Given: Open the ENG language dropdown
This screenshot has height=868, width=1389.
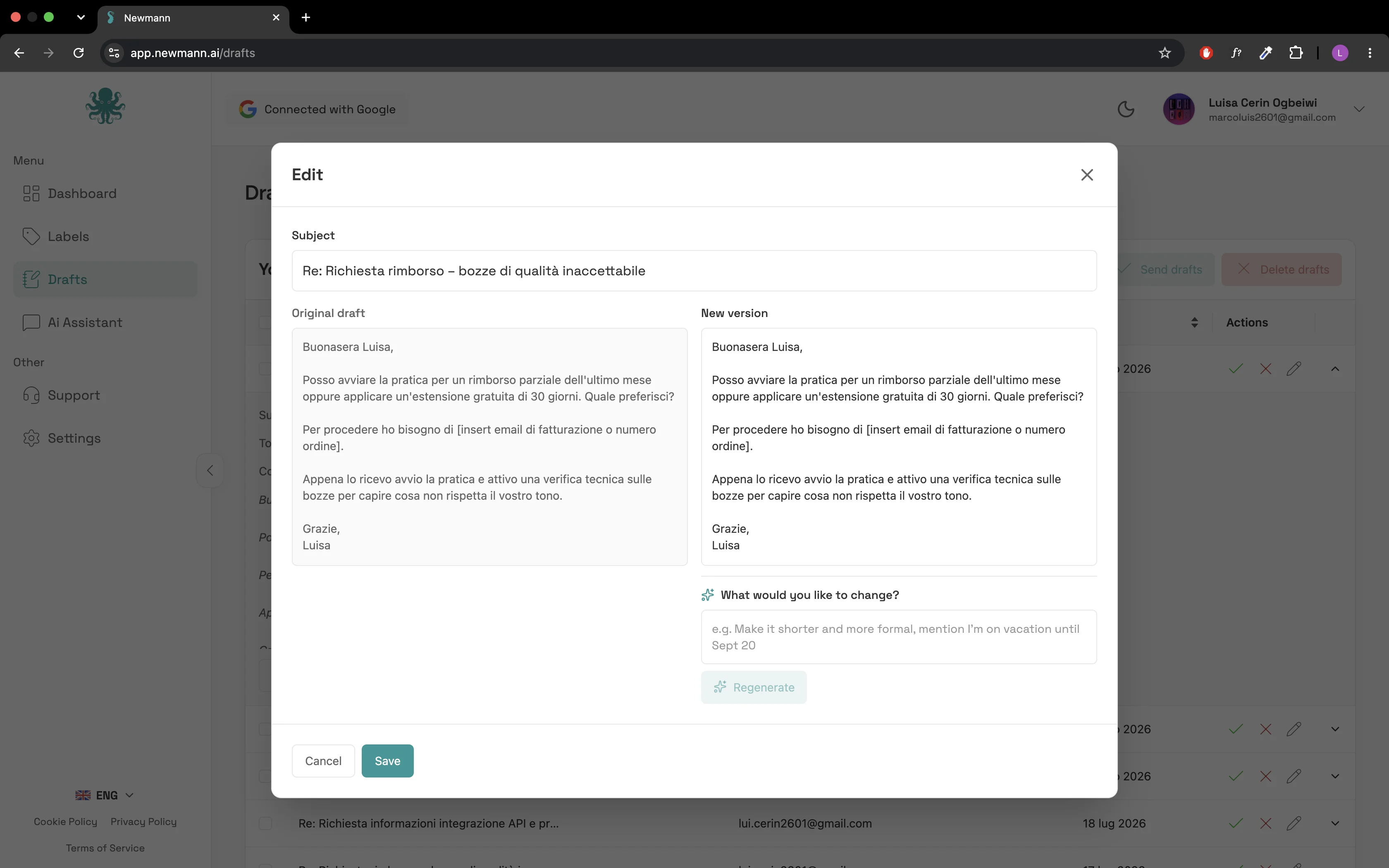Looking at the screenshot, I should pyautogui.click(x=105, y=795).
